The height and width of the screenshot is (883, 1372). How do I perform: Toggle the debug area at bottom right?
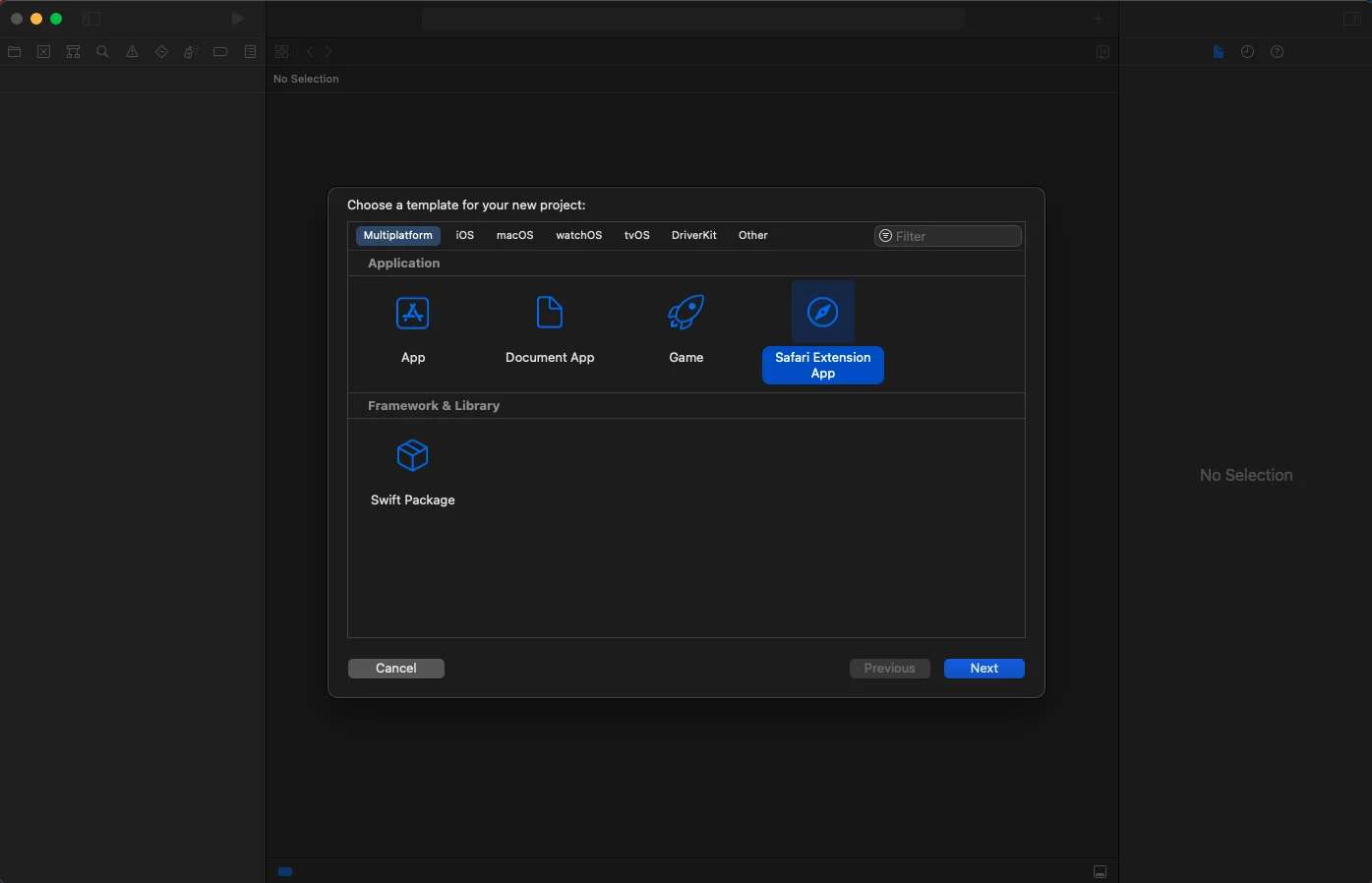coord(1101,872)
